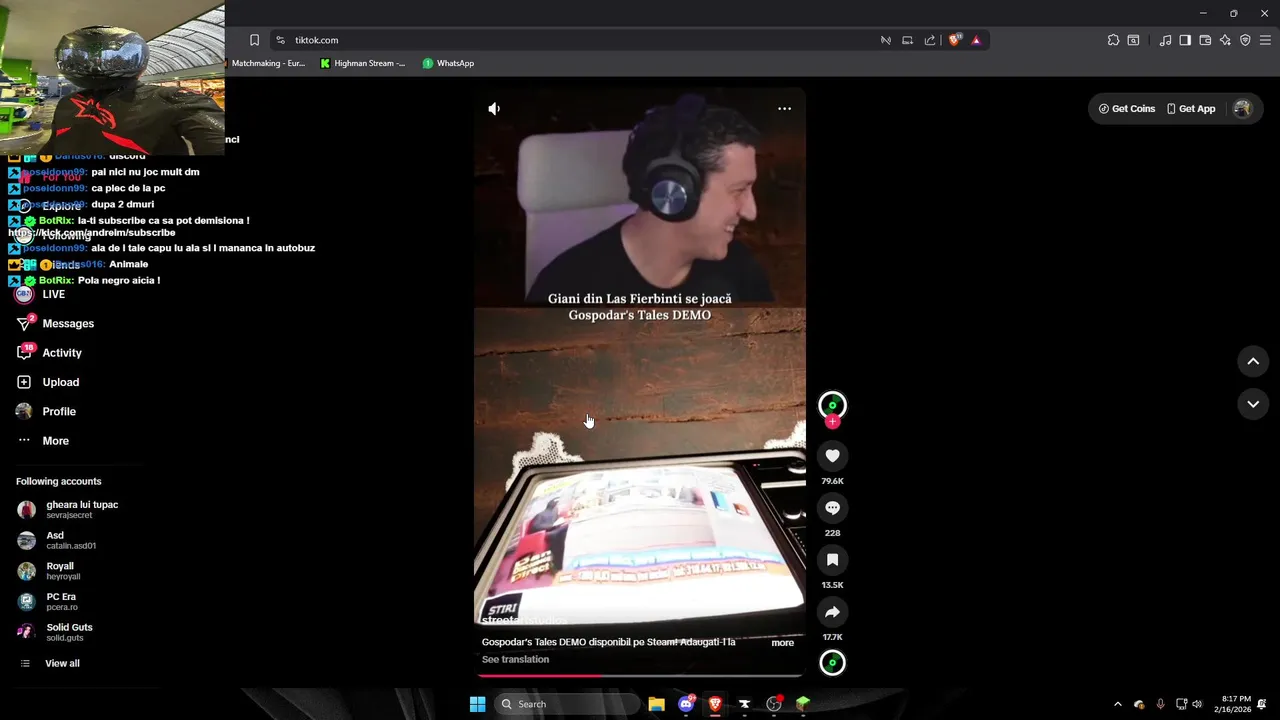Viewport: 1280px width, 720px height.
Task: Open the Windows Start menu
Action: tap(477, 704)
